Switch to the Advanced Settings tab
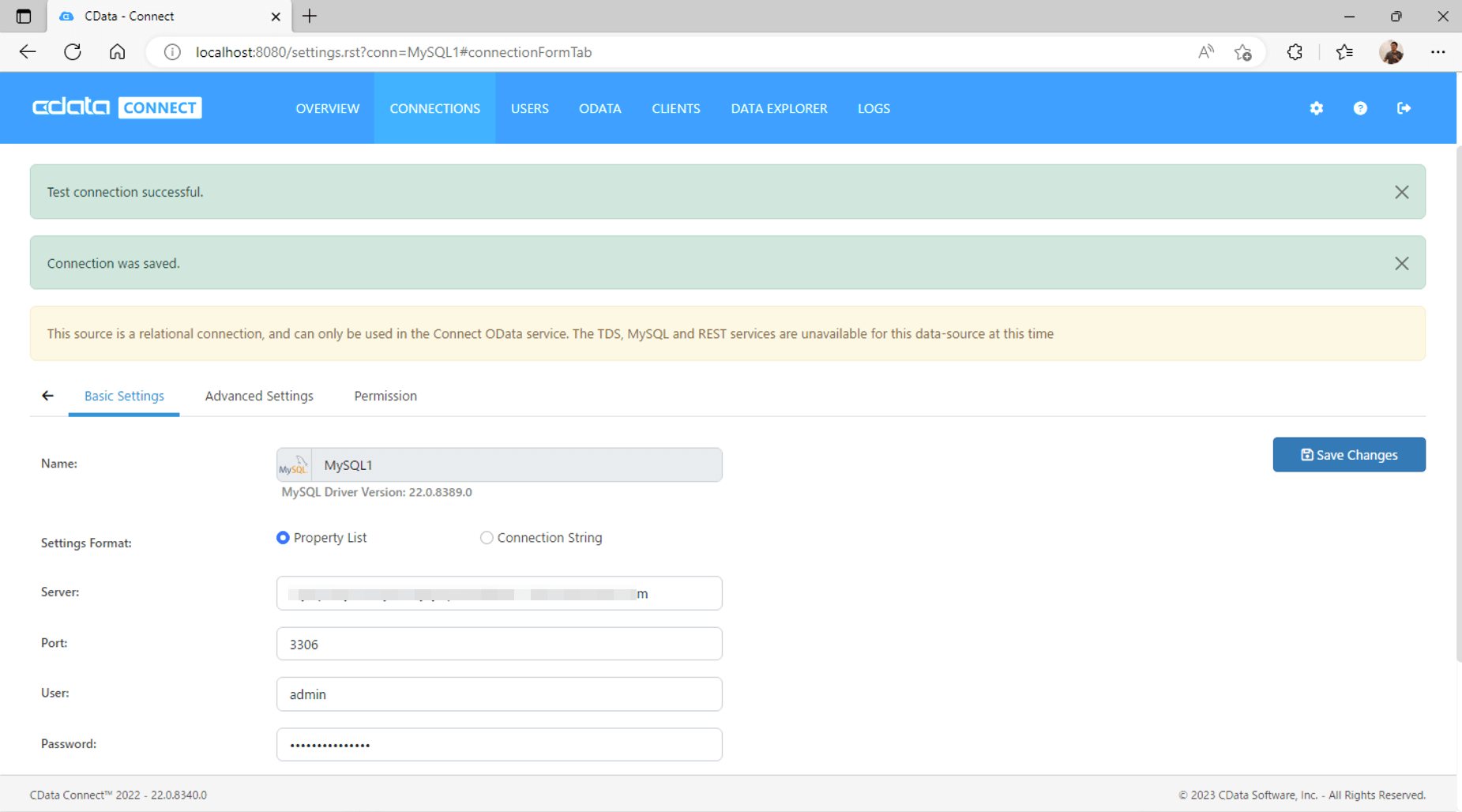The width and height of the screenshot is (1462, 812). [x=259, y=396]
